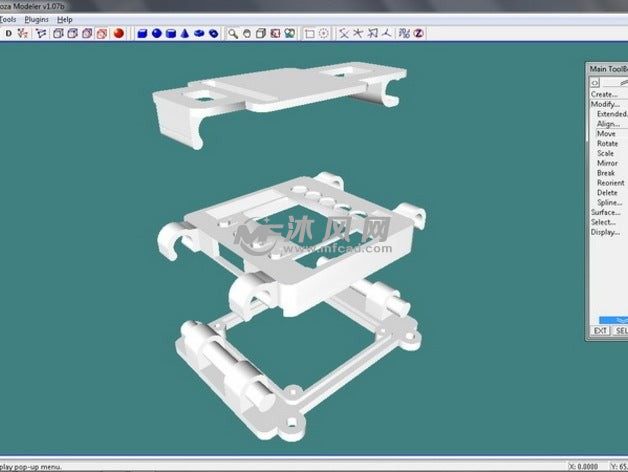Image resolution: width=628 pixels, height=472 pixels.
Task: Click the red Z axis circle icon
Action: [x=419, y=33]
